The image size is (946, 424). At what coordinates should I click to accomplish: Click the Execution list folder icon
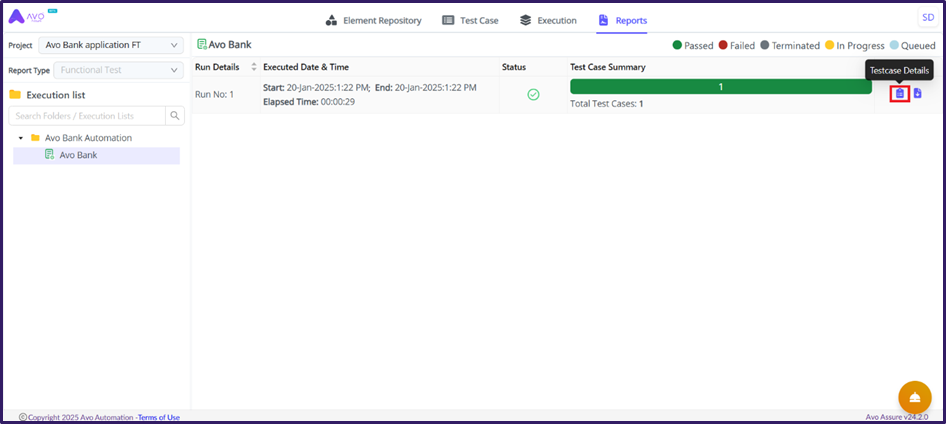point(15,95)
